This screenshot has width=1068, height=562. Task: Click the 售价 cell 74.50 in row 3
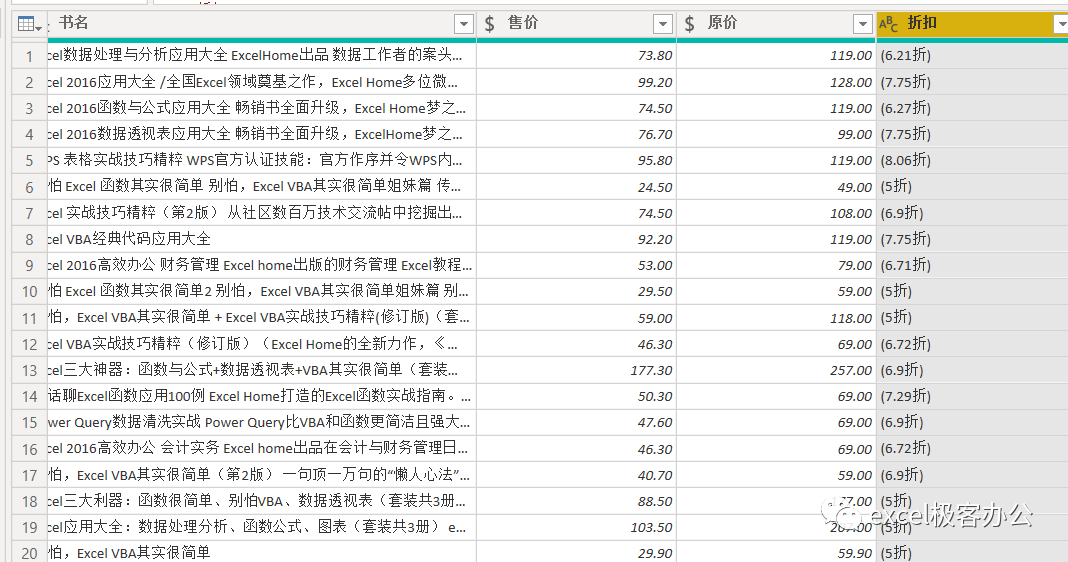(576, 108)
